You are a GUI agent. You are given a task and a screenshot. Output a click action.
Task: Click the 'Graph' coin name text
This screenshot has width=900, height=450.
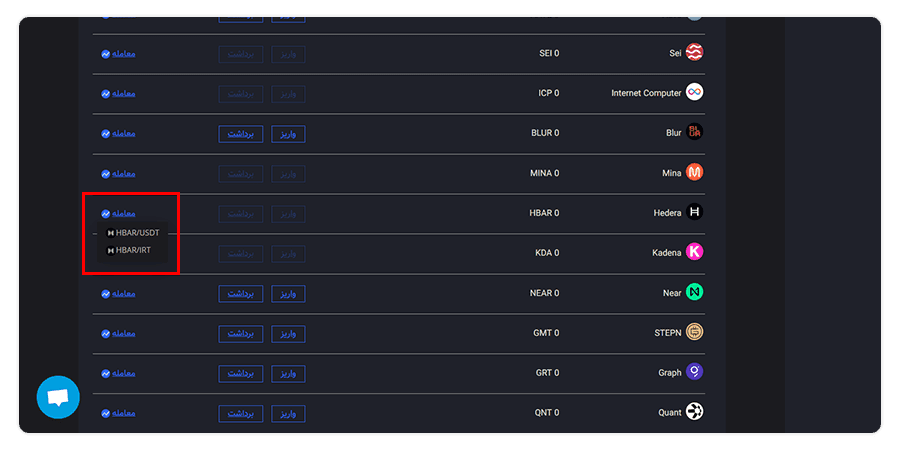670,373
